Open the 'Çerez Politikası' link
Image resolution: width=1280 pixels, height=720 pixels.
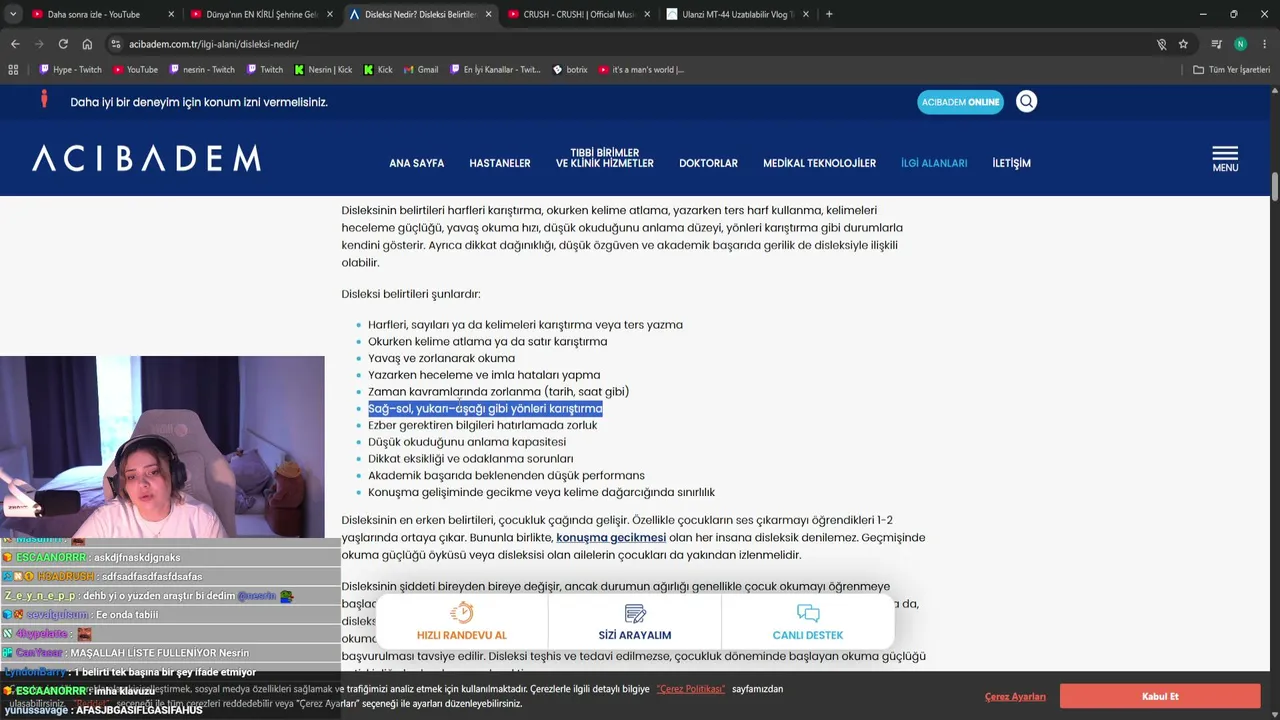coord(690,689)
